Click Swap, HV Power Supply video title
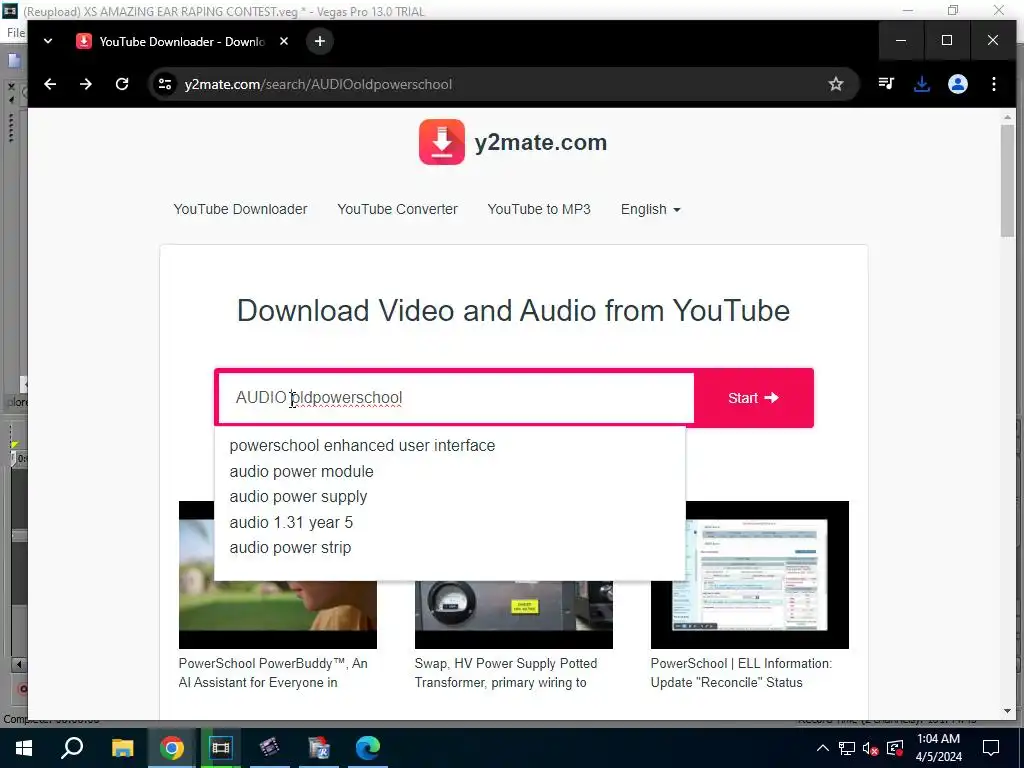 click(x=505, y=673)
